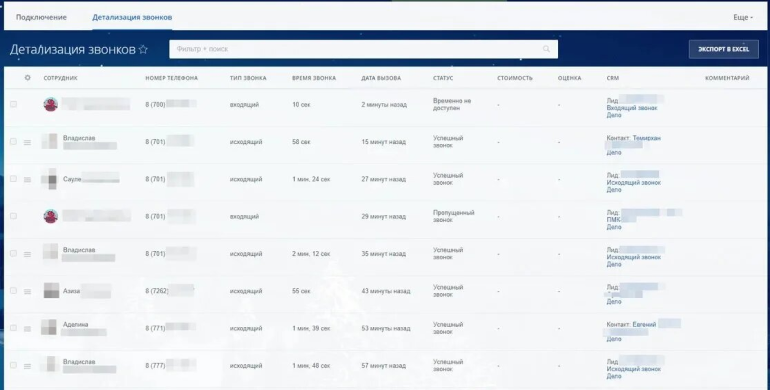The image size is (770, 390).
Task: Switch to Подключение tab
Action: (x=41, y=17)
